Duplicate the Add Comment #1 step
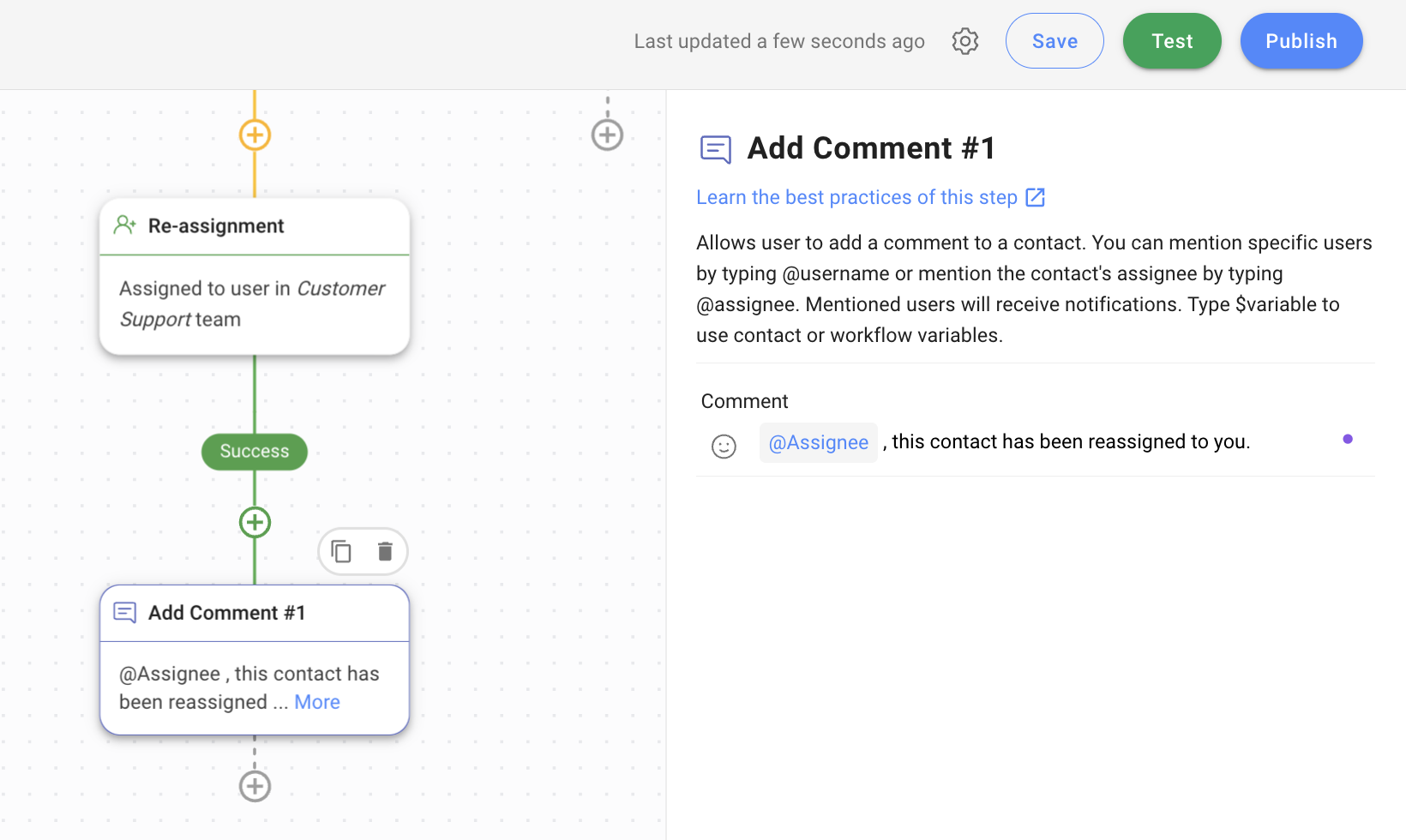The width and height of the screenshot is (1406, 840). tap(341, 551)
